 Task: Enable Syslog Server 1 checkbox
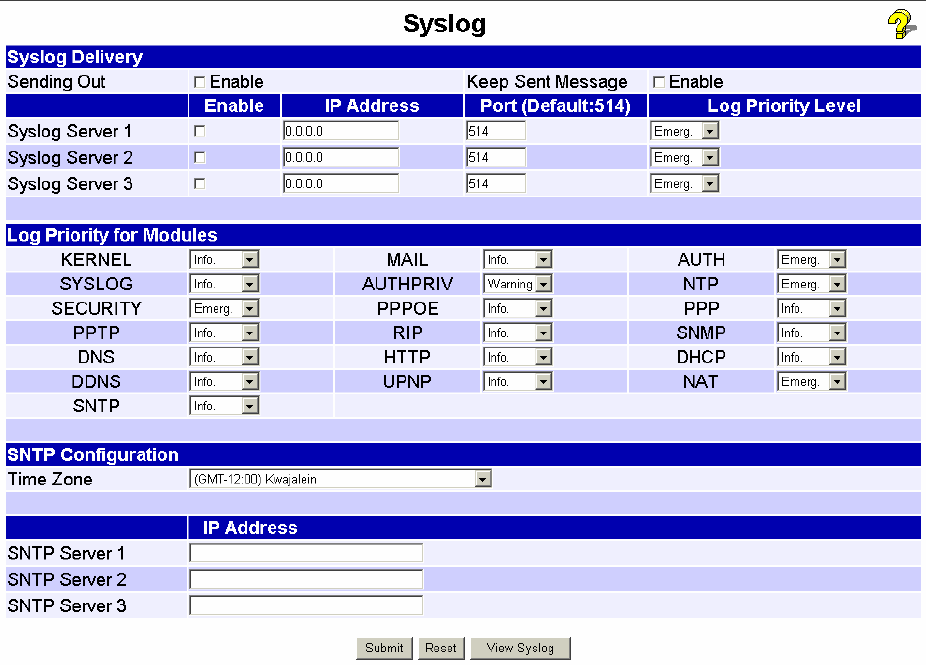[x=199, y=131]
